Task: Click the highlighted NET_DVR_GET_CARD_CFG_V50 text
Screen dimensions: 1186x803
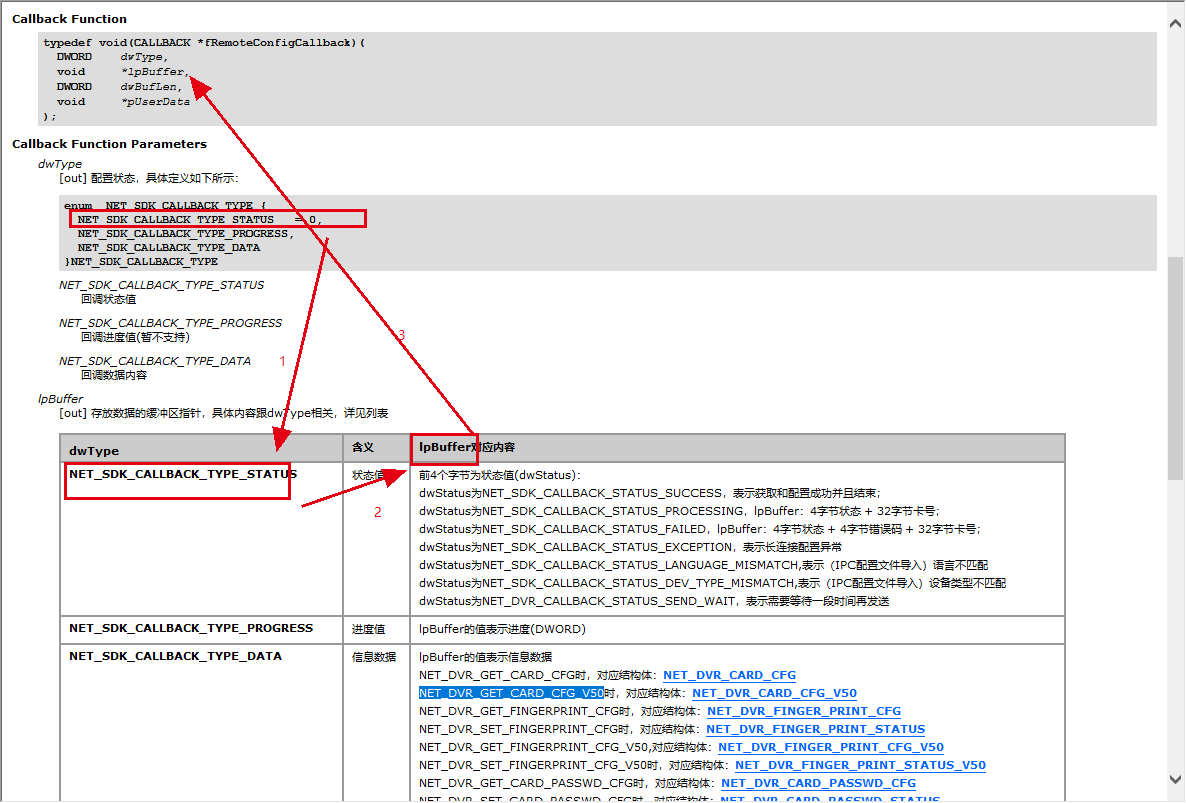Action: (512, 693)
